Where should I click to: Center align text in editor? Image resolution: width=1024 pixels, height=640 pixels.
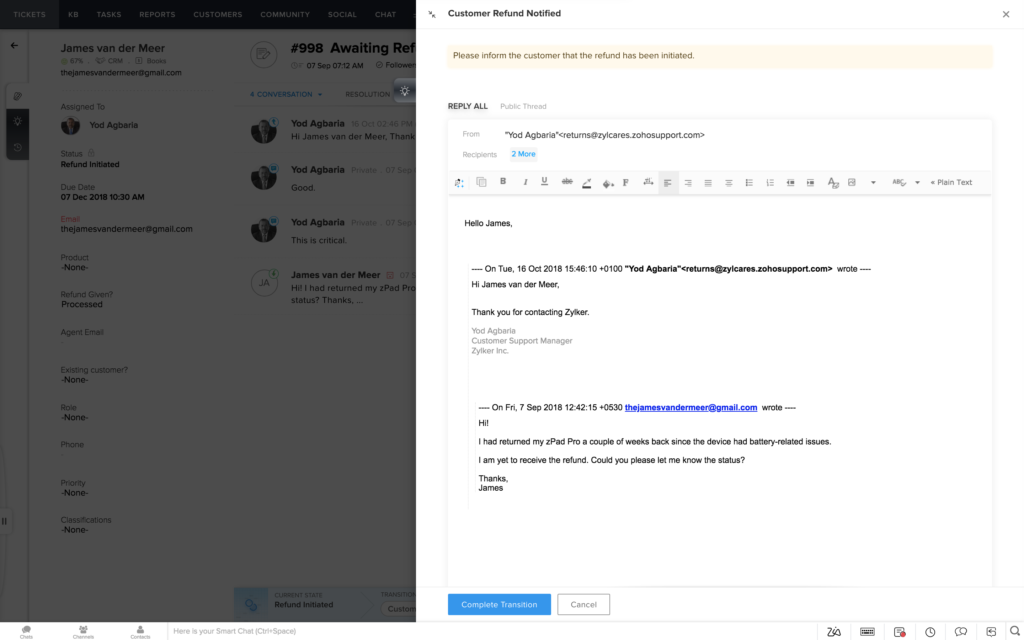728,183
